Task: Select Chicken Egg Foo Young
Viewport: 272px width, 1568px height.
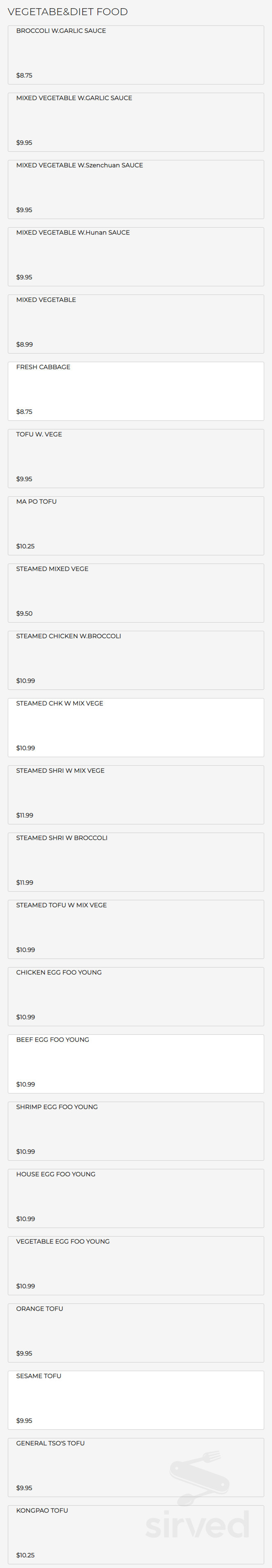Action: point(136,996)
